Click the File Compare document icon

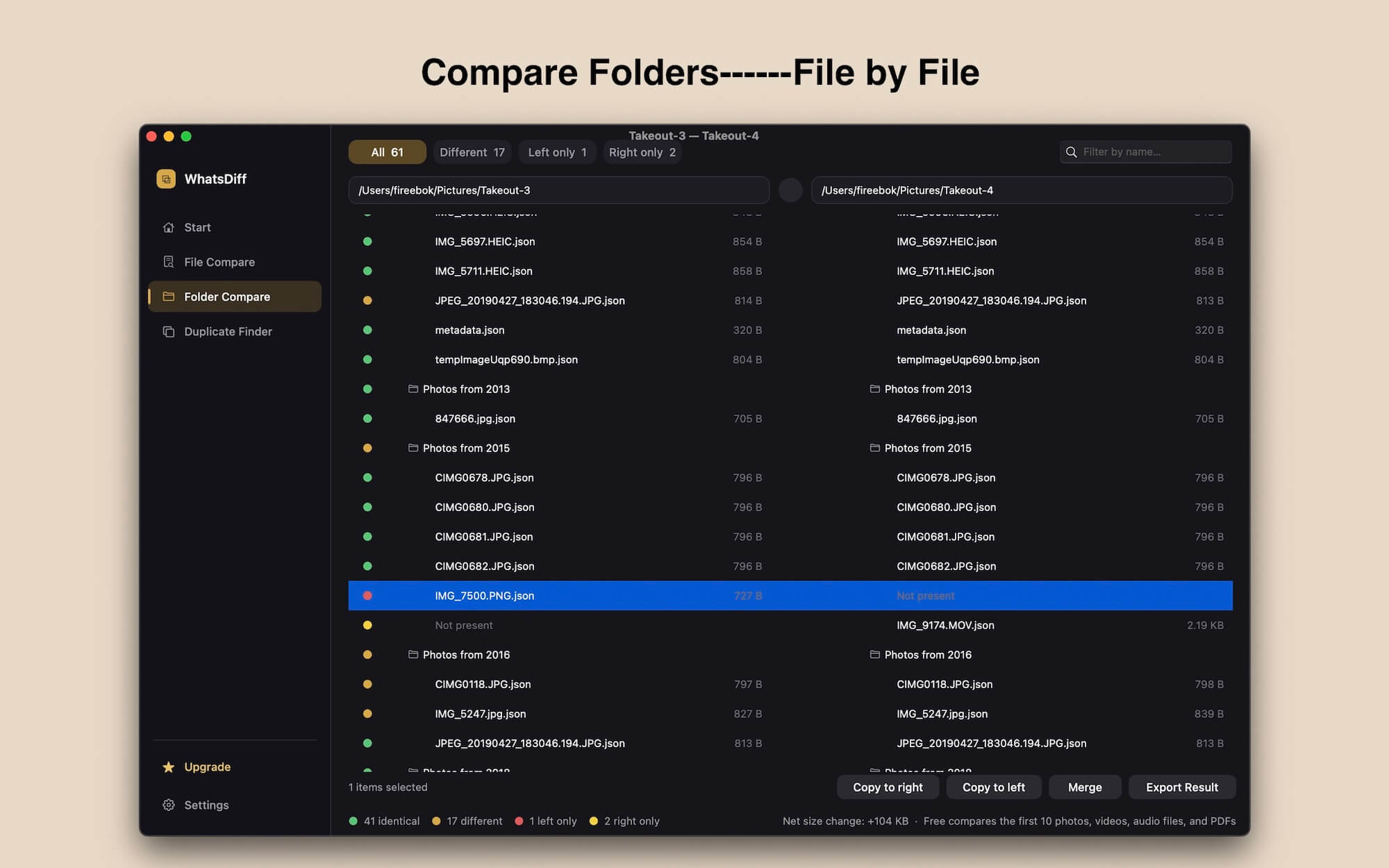168,262
